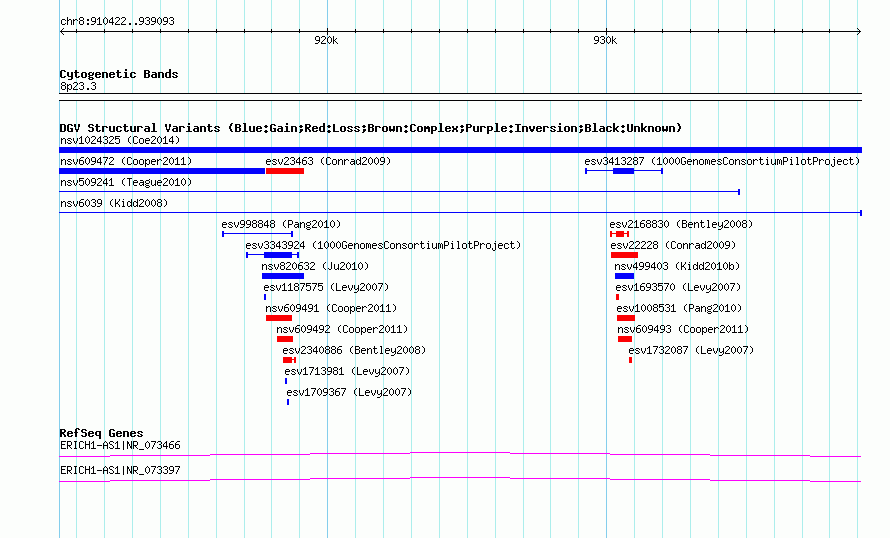The height and width of the screenshot is (538, 890).
Task: Click the red bar under nsv609493
Action: (x=625, y=339)
